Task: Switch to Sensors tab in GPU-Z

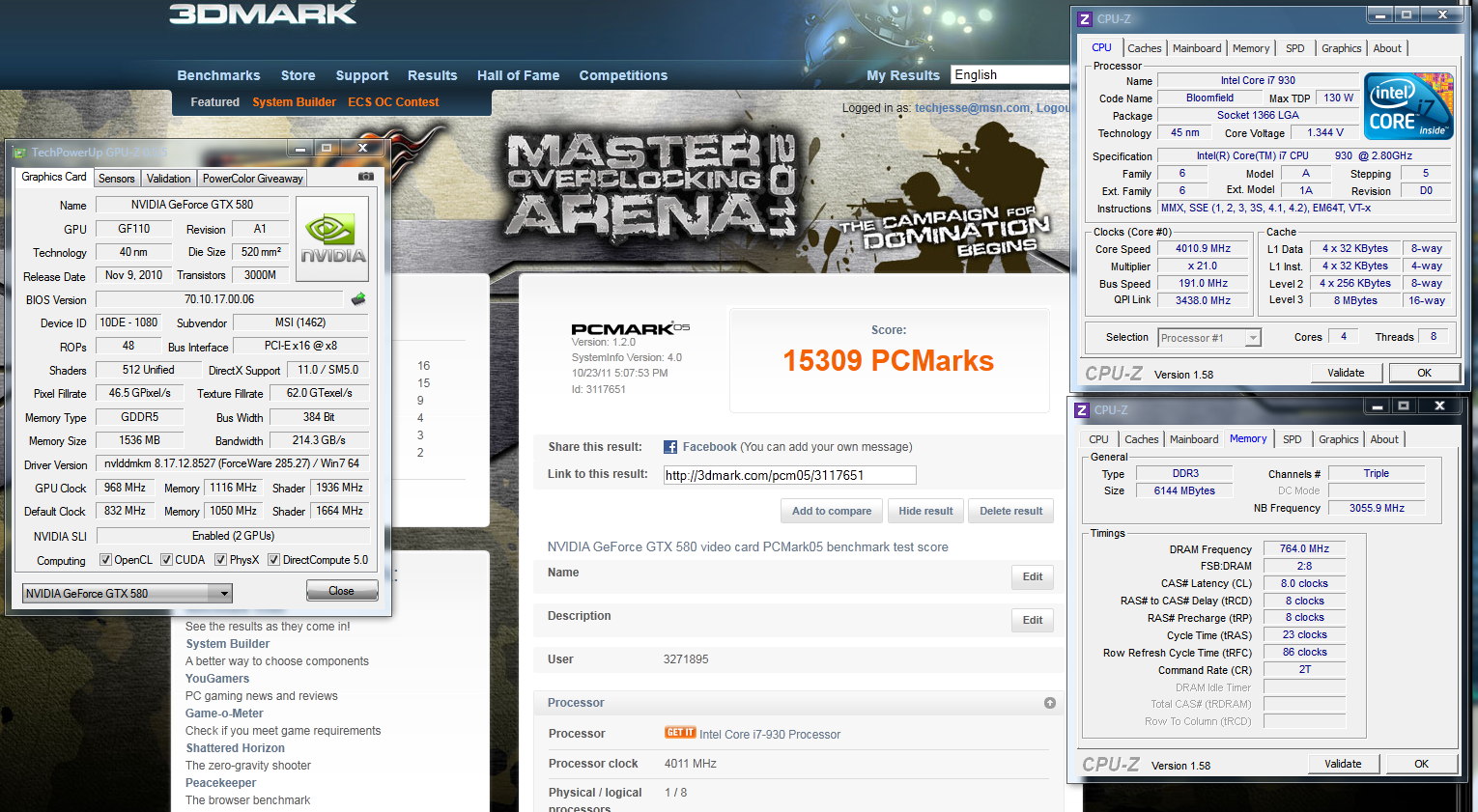Action: click(117, 179)
